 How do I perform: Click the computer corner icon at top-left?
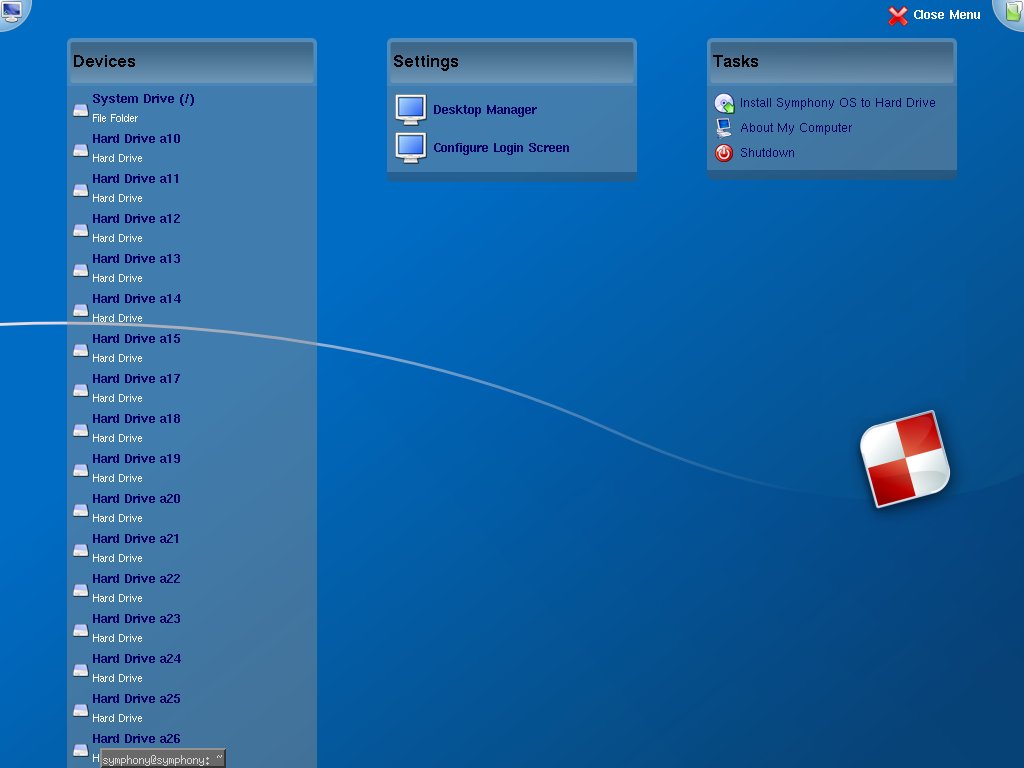click(x=12, y=11)
